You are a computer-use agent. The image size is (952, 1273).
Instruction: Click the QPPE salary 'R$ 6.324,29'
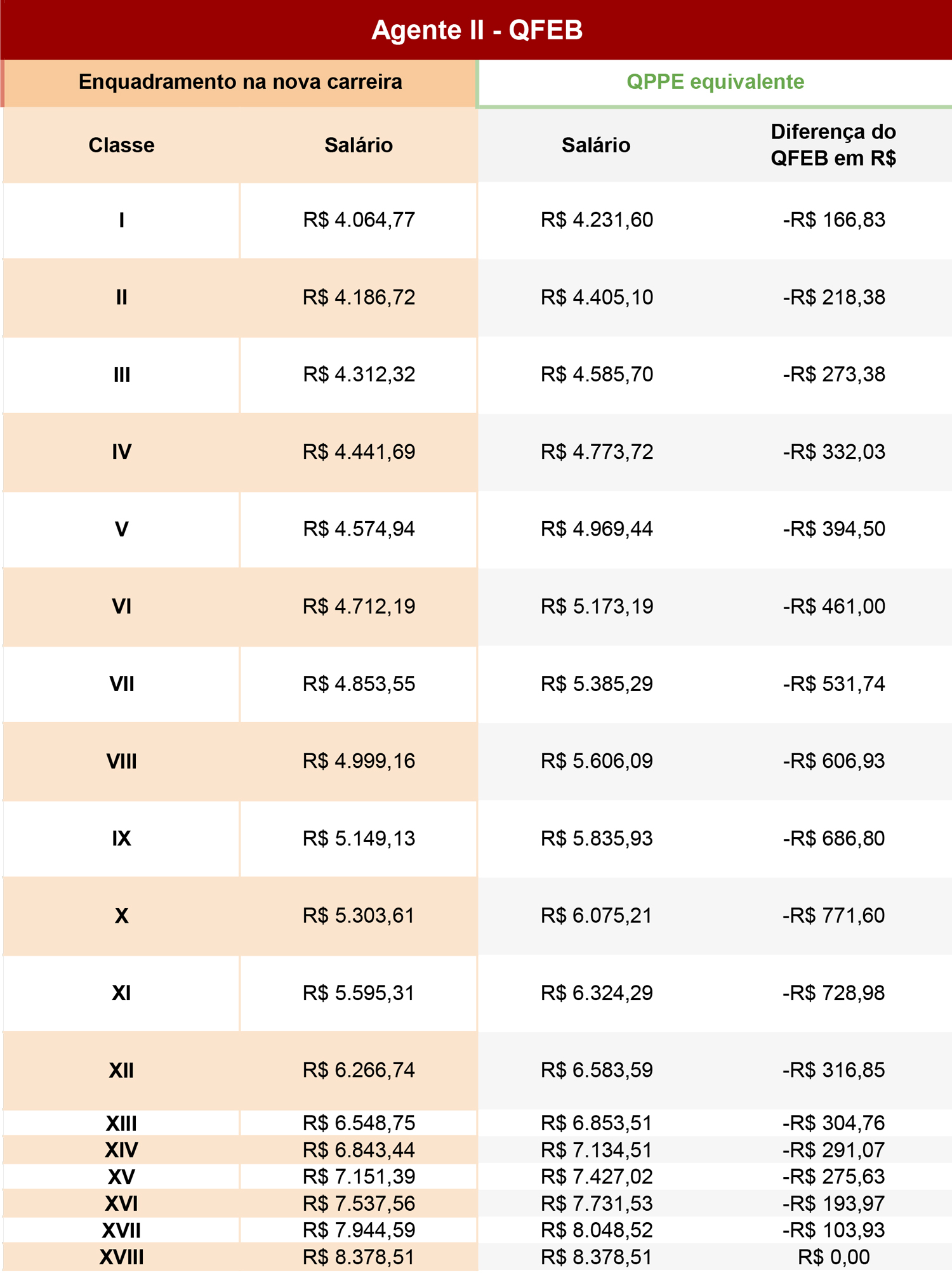[597, 993]
